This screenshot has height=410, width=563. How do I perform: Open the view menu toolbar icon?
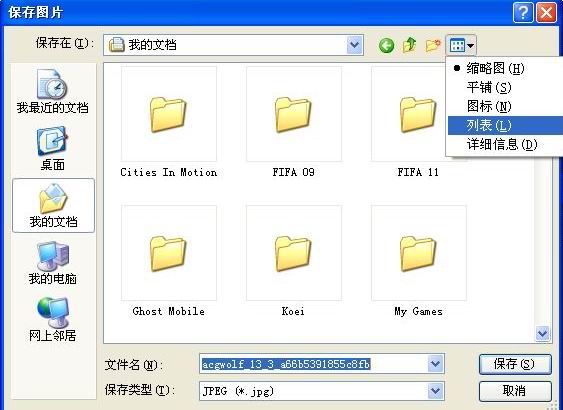coord(461,46)
